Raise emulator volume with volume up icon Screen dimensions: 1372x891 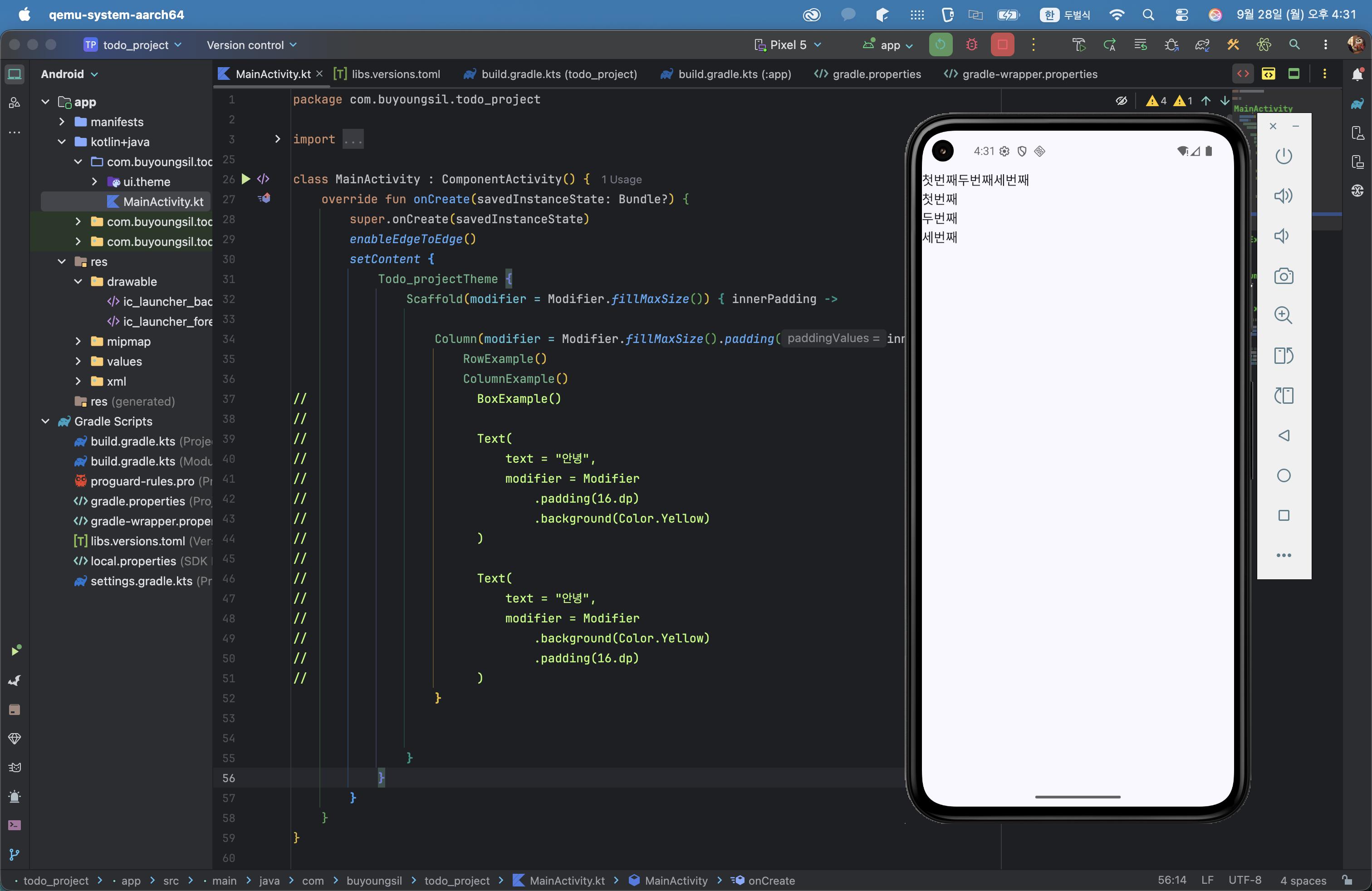(x=1284, y=196)
